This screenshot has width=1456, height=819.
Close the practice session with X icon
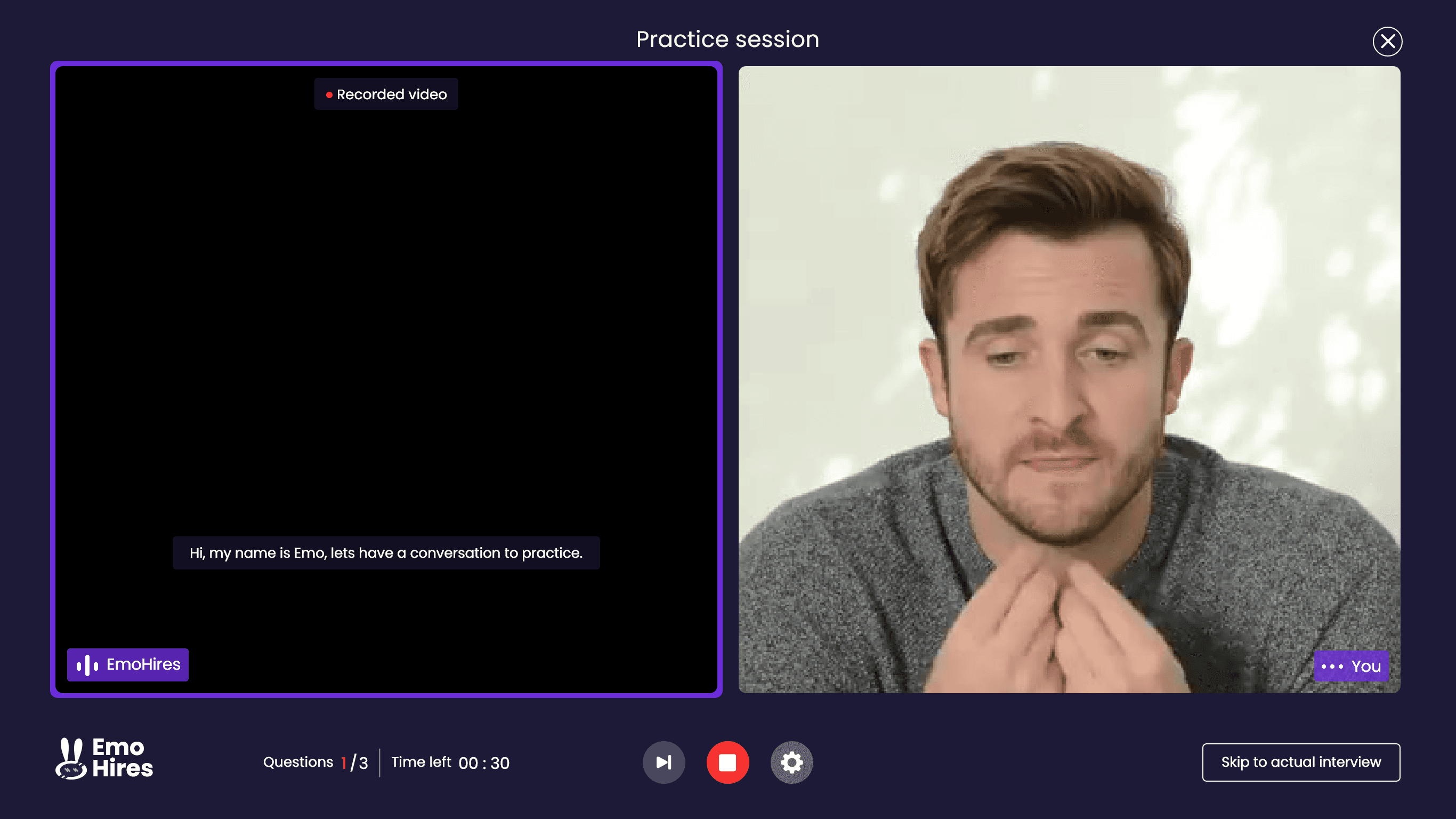point(1387,41)
